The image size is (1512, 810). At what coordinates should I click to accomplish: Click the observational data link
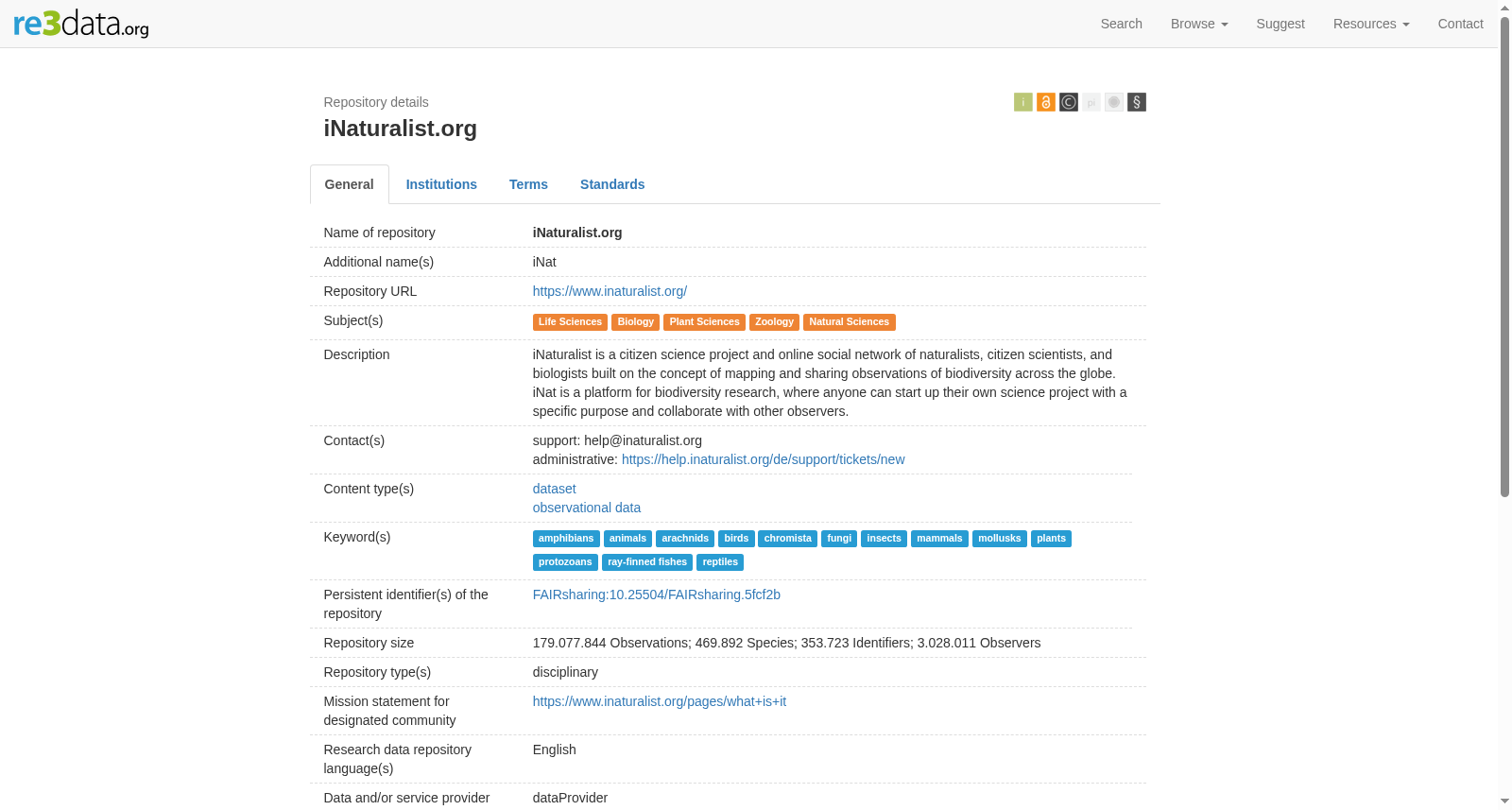(587, 508)
